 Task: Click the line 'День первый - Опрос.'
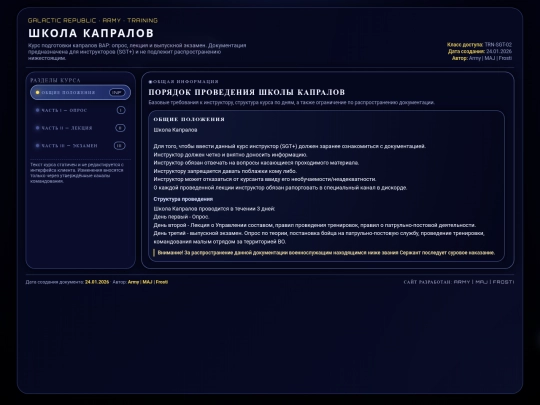pos(181,217)
